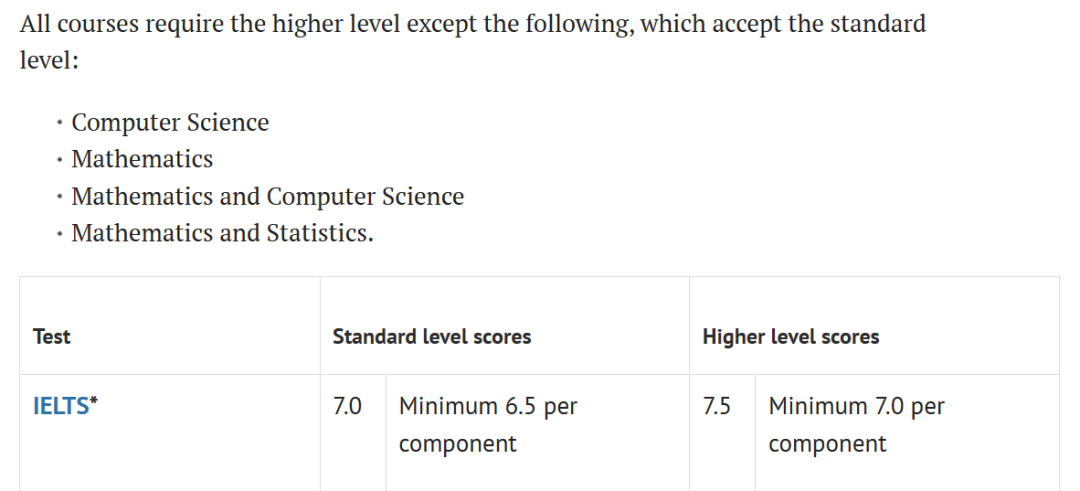Click the word component under Minimum 6.5

[x=457, y=443]
